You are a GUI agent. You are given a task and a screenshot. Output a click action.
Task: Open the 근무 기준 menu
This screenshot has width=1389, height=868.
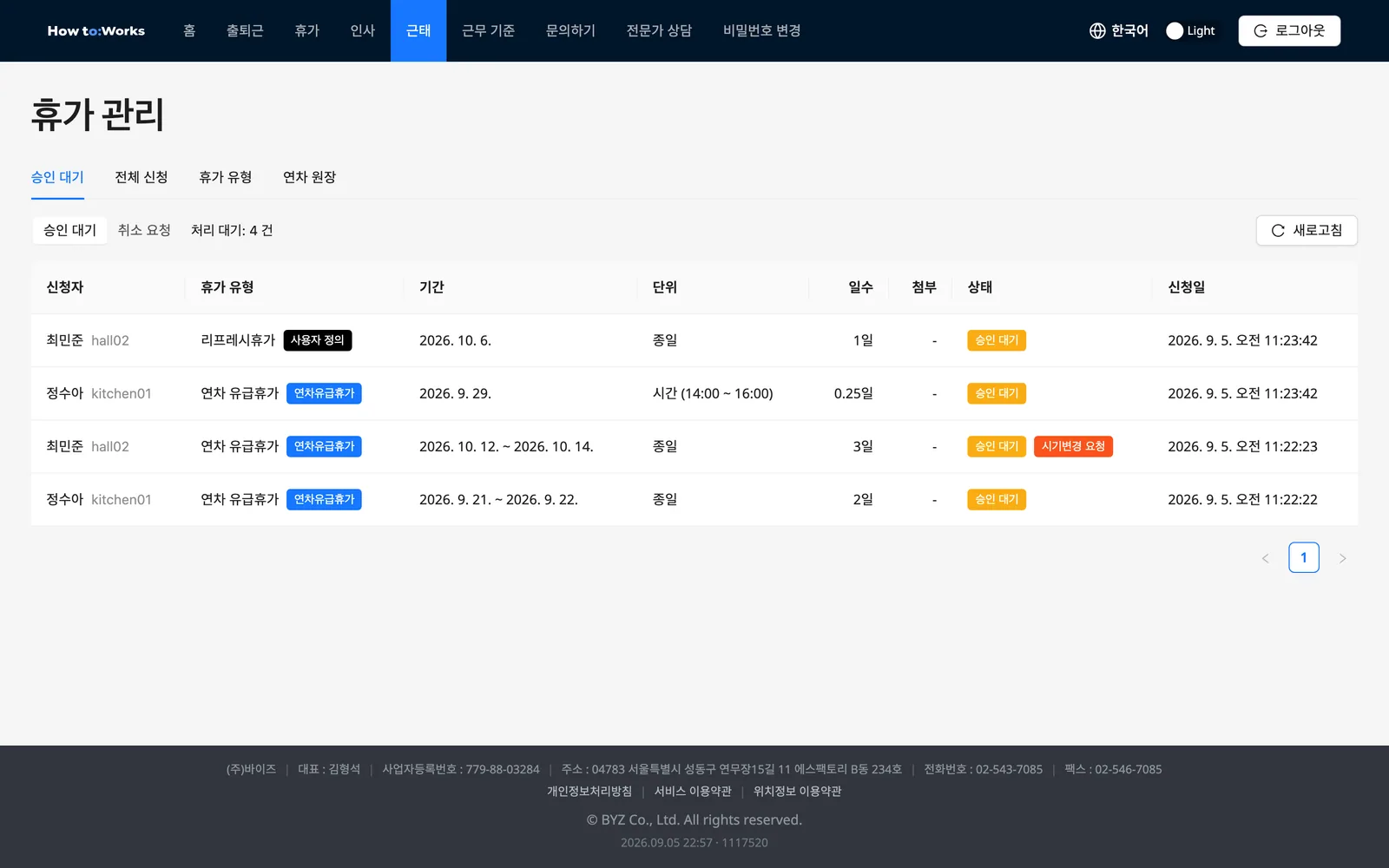click(488, 30)
